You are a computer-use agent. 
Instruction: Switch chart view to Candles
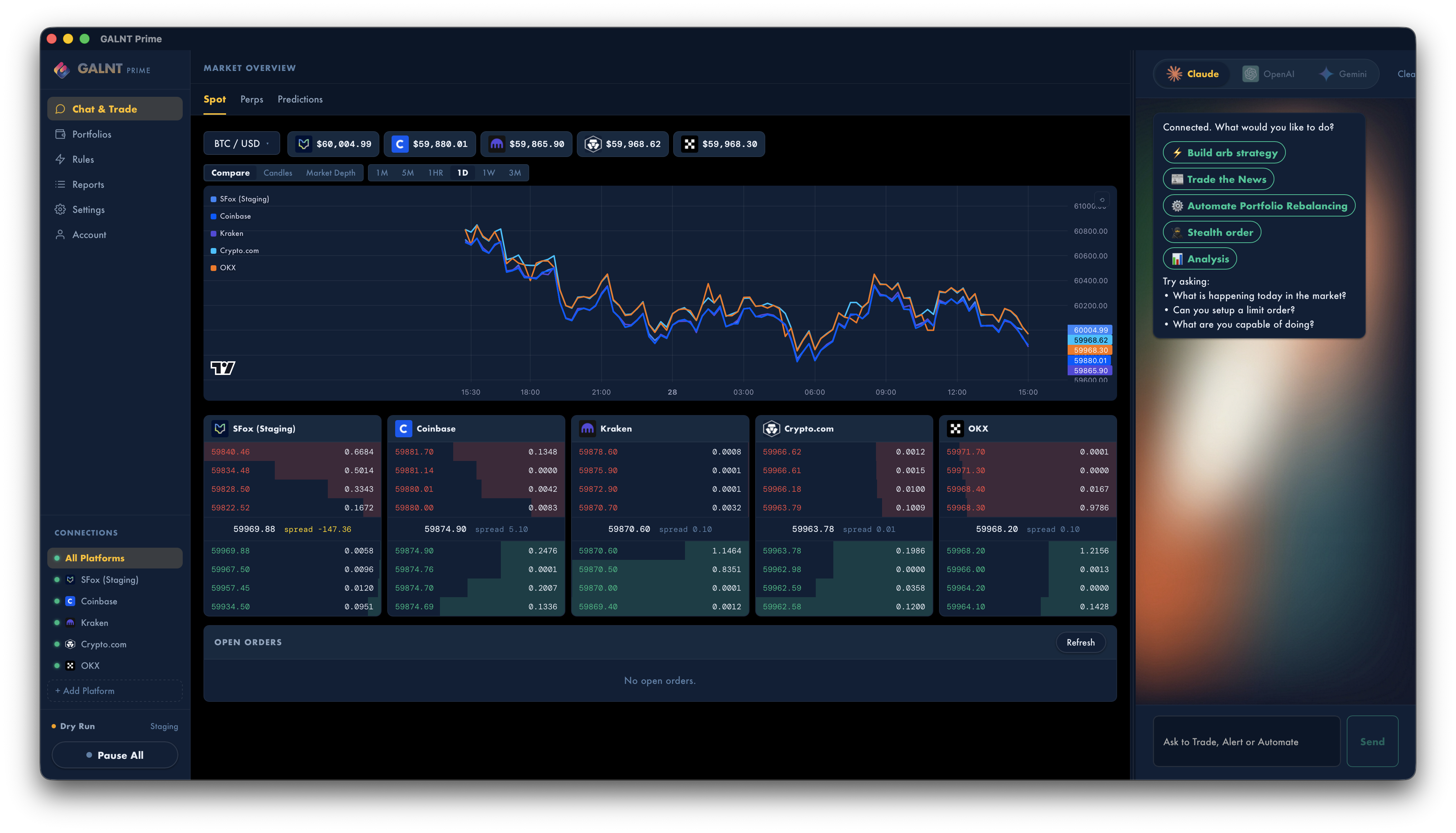277,173
